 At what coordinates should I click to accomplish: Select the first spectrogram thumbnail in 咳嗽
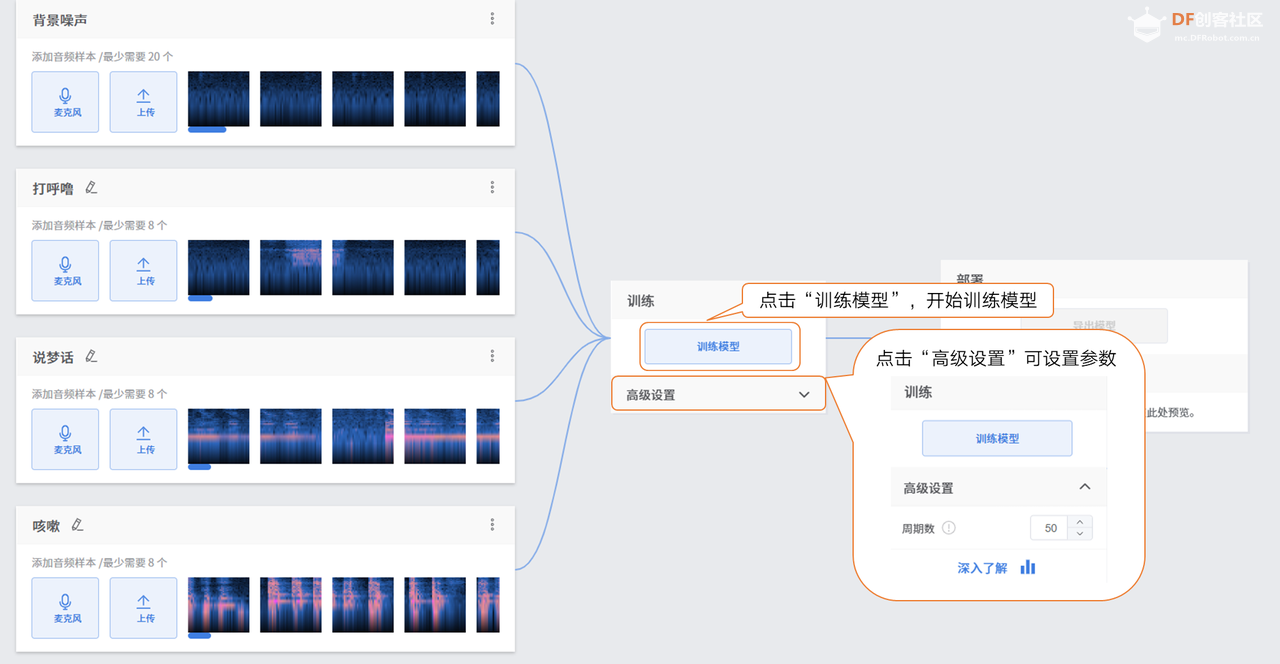coord(218,604)
